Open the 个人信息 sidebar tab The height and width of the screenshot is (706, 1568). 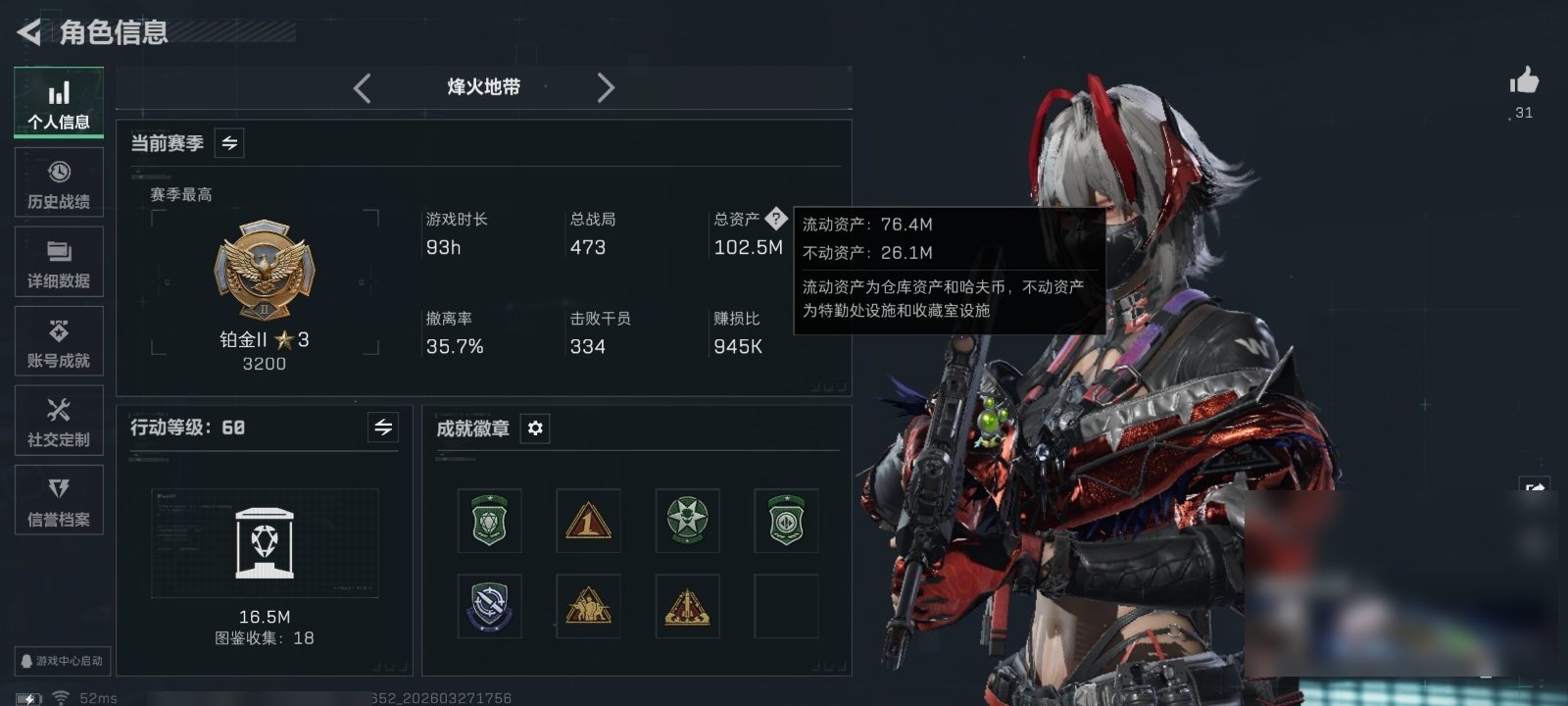pos(59,103)
